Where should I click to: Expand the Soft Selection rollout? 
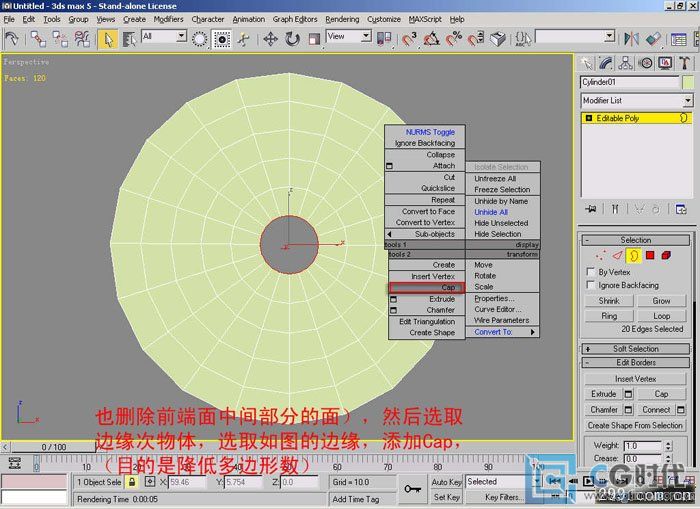pyautogui.click(x=636, y=349)
